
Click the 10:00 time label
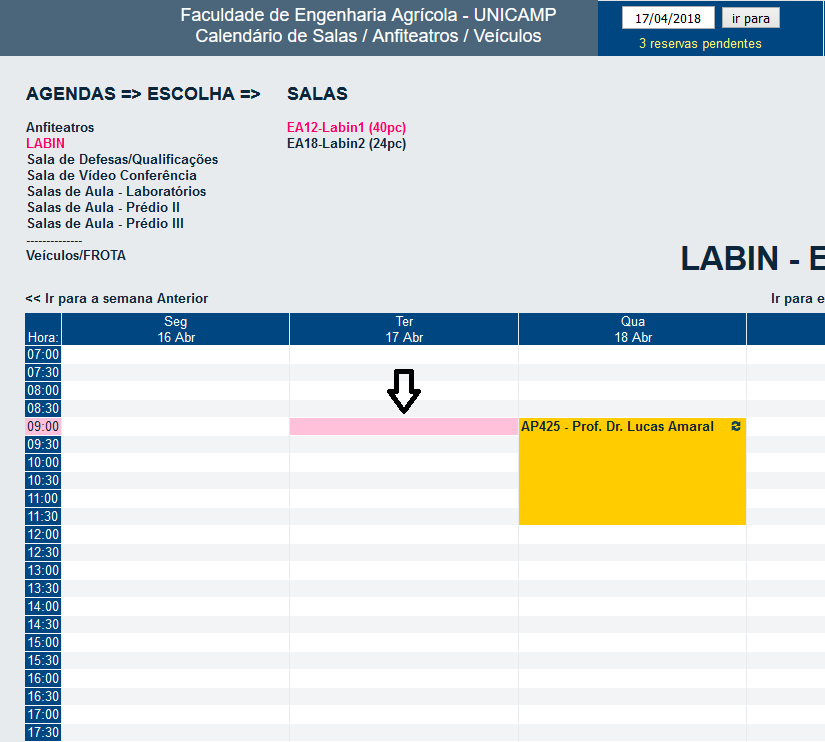[43, 463]
